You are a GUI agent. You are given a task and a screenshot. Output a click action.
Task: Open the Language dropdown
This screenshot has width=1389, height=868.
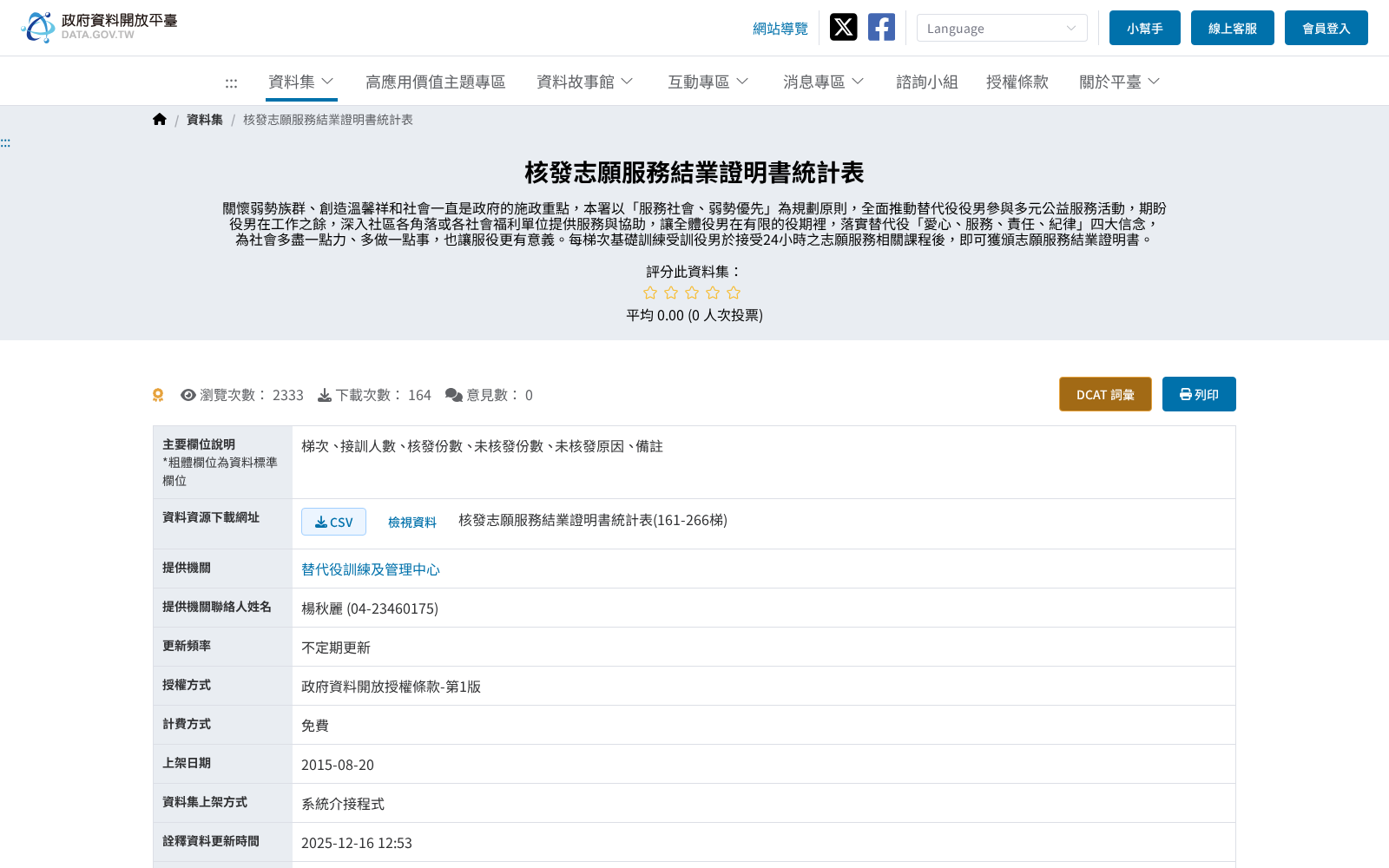(x=1002, y=28)
